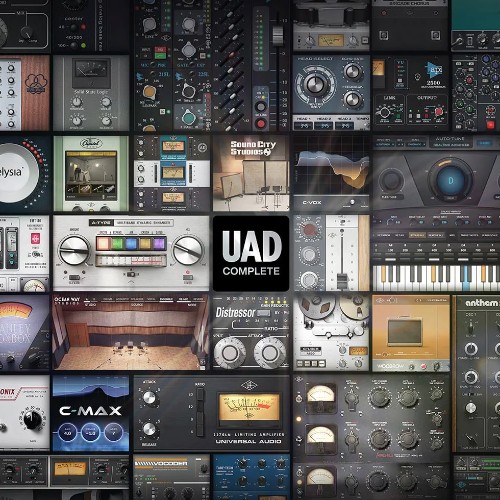Open the Ocean Way Studios room thumbnail
Screen dimensions: 500x500
tap(131, 332)
